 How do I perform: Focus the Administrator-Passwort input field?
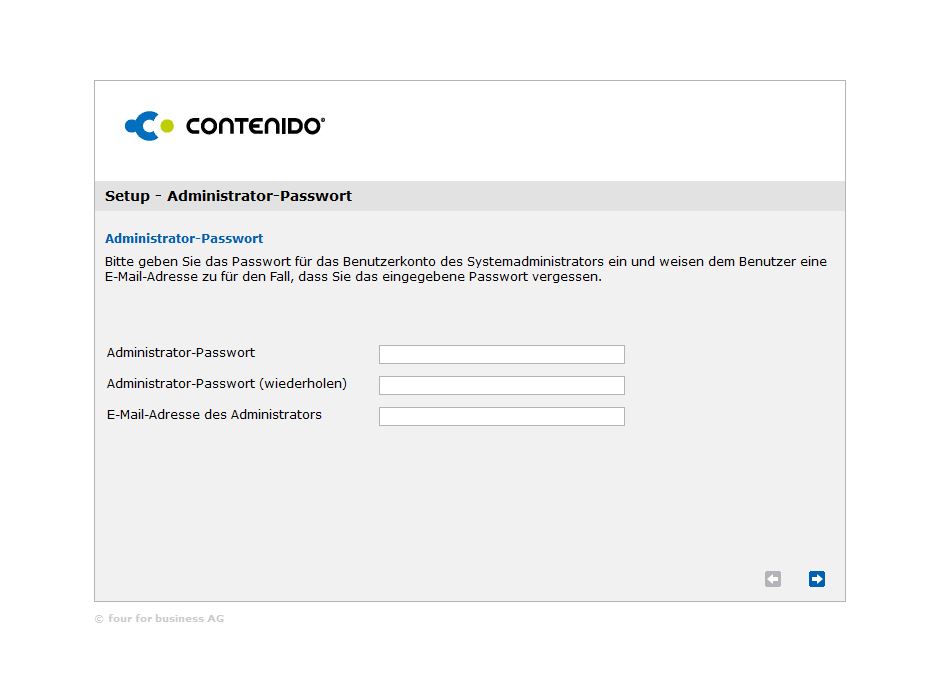tap(501, 354)
